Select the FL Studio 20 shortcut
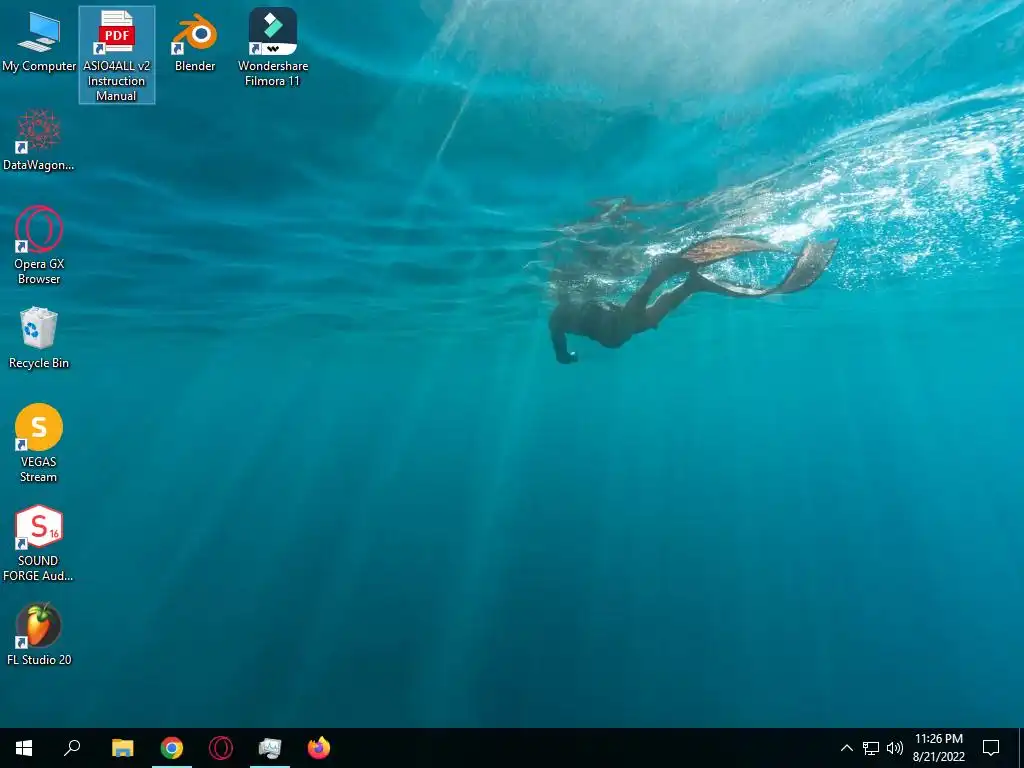This screenshot has width=1024, height=768. [x=39, y=633]
